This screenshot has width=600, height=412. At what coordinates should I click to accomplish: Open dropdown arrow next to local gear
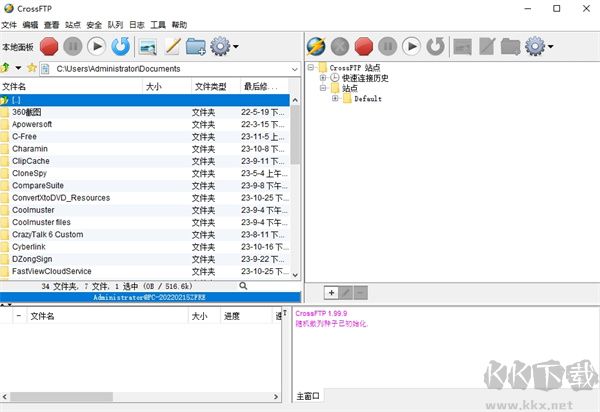(x=236, y=47)
